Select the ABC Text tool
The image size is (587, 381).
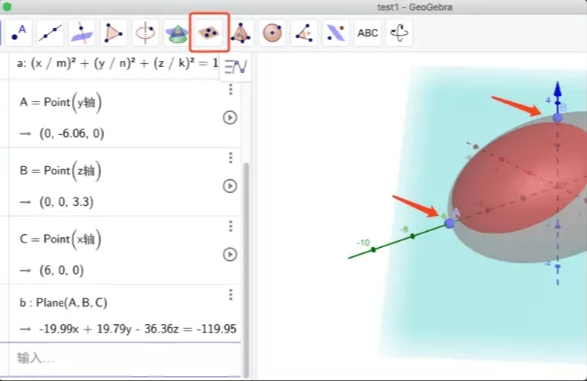coord(368,33)
